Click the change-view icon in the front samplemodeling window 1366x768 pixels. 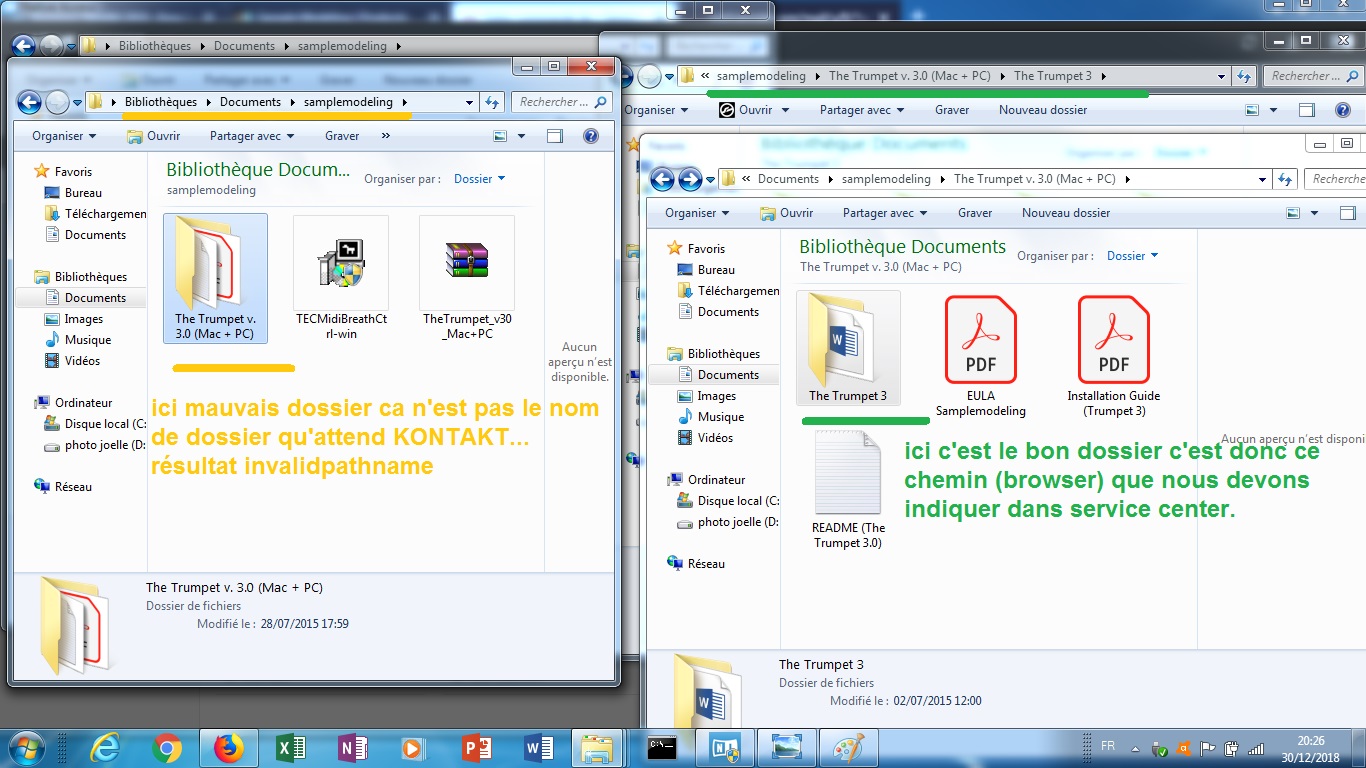tap(501, 136)
